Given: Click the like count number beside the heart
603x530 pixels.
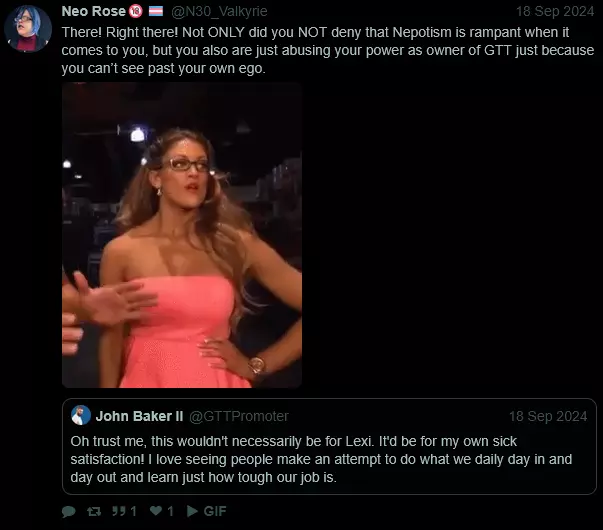Looking at the screenshot, I should (x=171, y=511).
